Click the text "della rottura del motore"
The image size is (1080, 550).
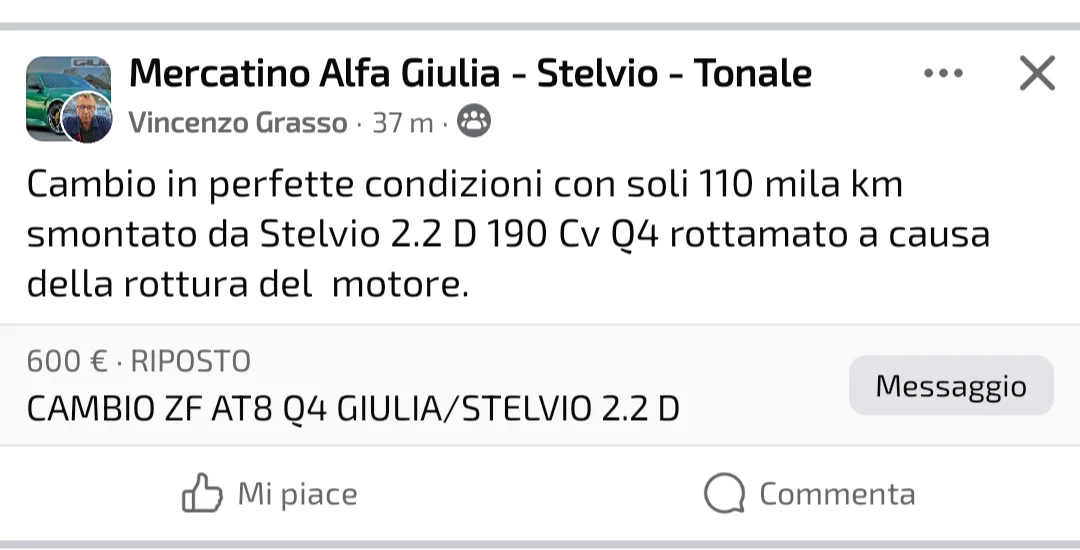click(x=247, y=285)
